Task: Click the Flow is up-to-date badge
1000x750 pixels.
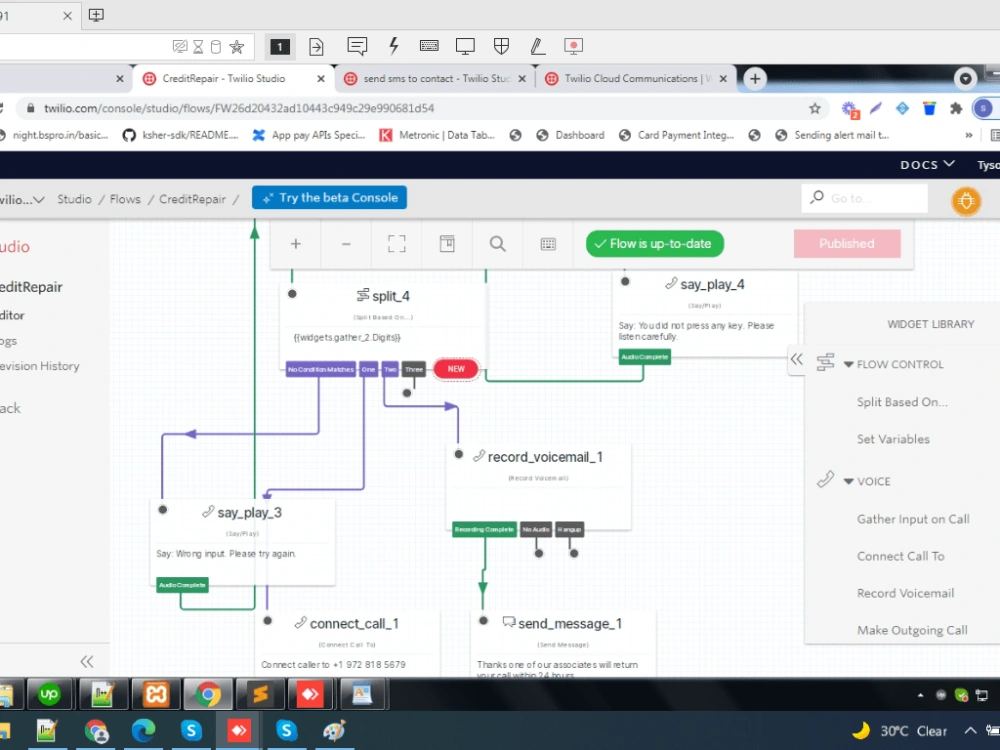Action: pyautogui.click(x=655, y=244)
